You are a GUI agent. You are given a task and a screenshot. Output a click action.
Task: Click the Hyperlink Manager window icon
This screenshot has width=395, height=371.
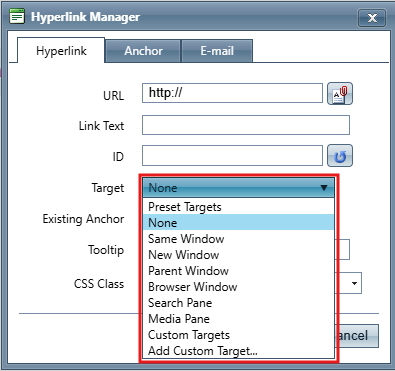(x=17, y=16)
